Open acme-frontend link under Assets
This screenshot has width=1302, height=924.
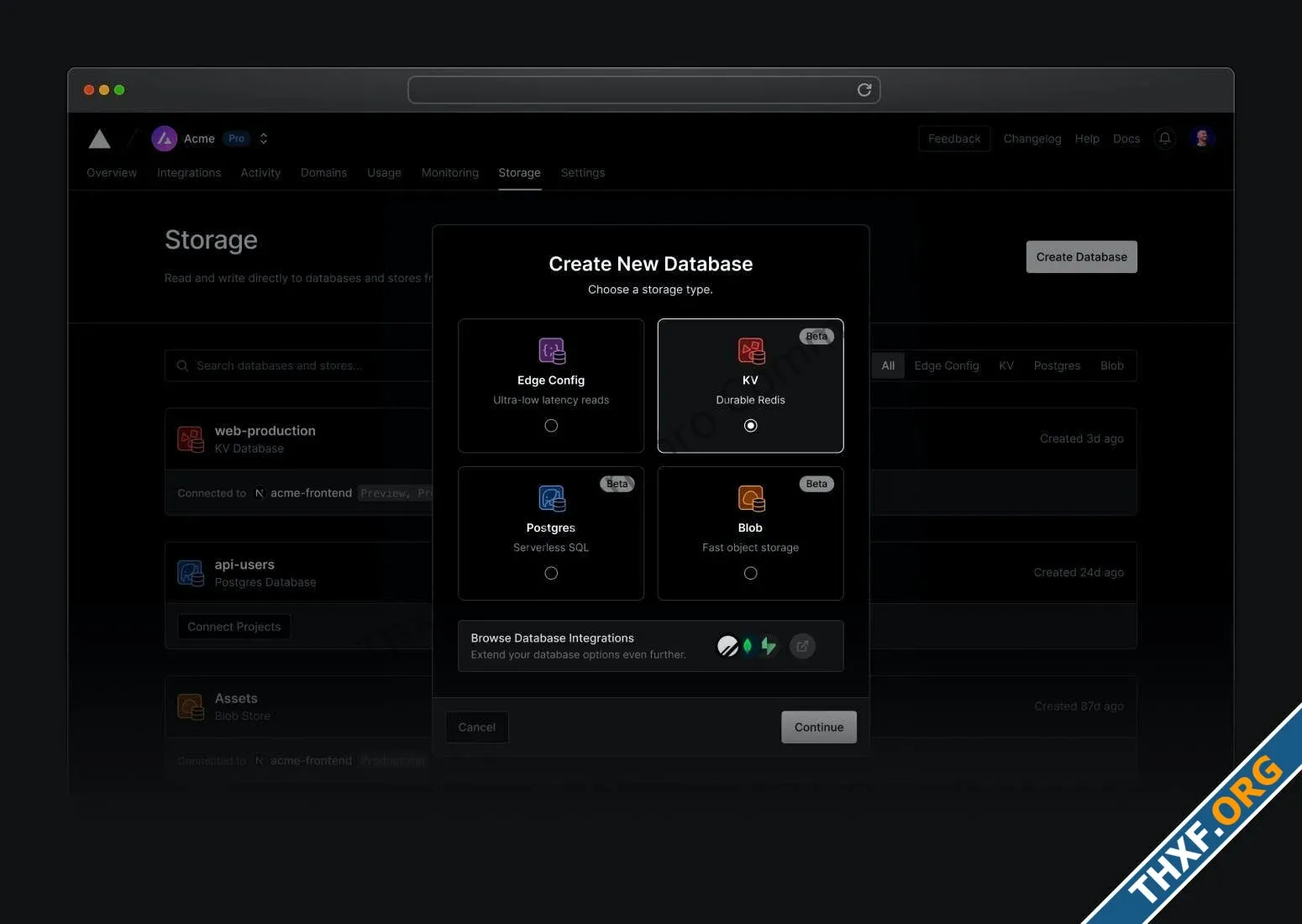pos(311,760)
